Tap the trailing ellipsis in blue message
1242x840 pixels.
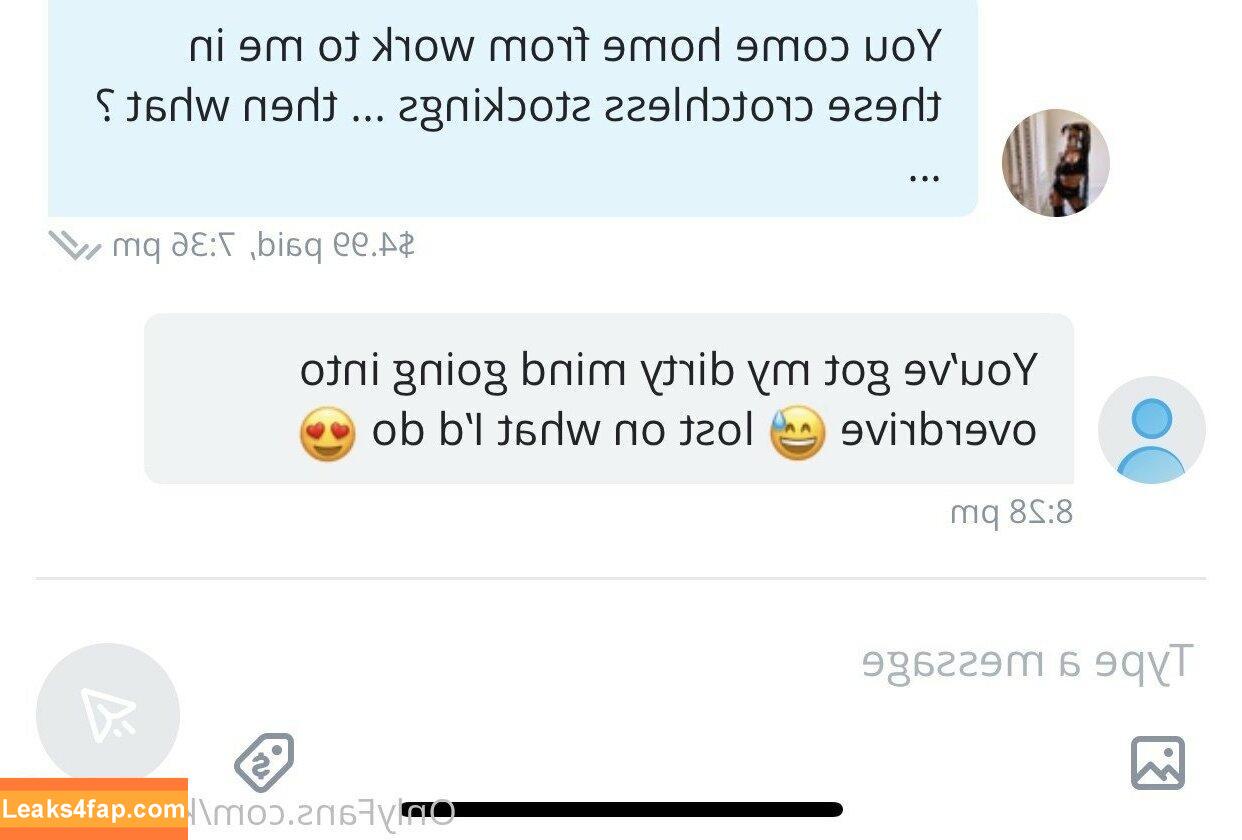coord(923,178)
